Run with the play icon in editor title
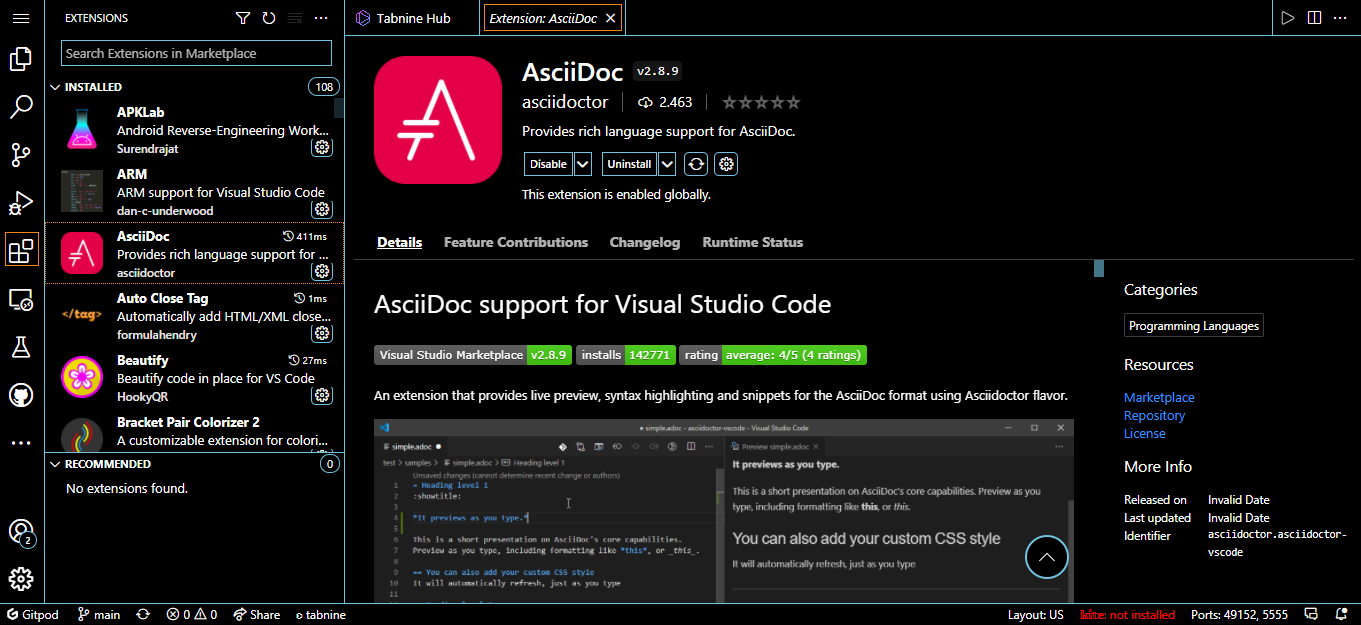This screenshot has width=1361, height=625. coord(1288,18)
